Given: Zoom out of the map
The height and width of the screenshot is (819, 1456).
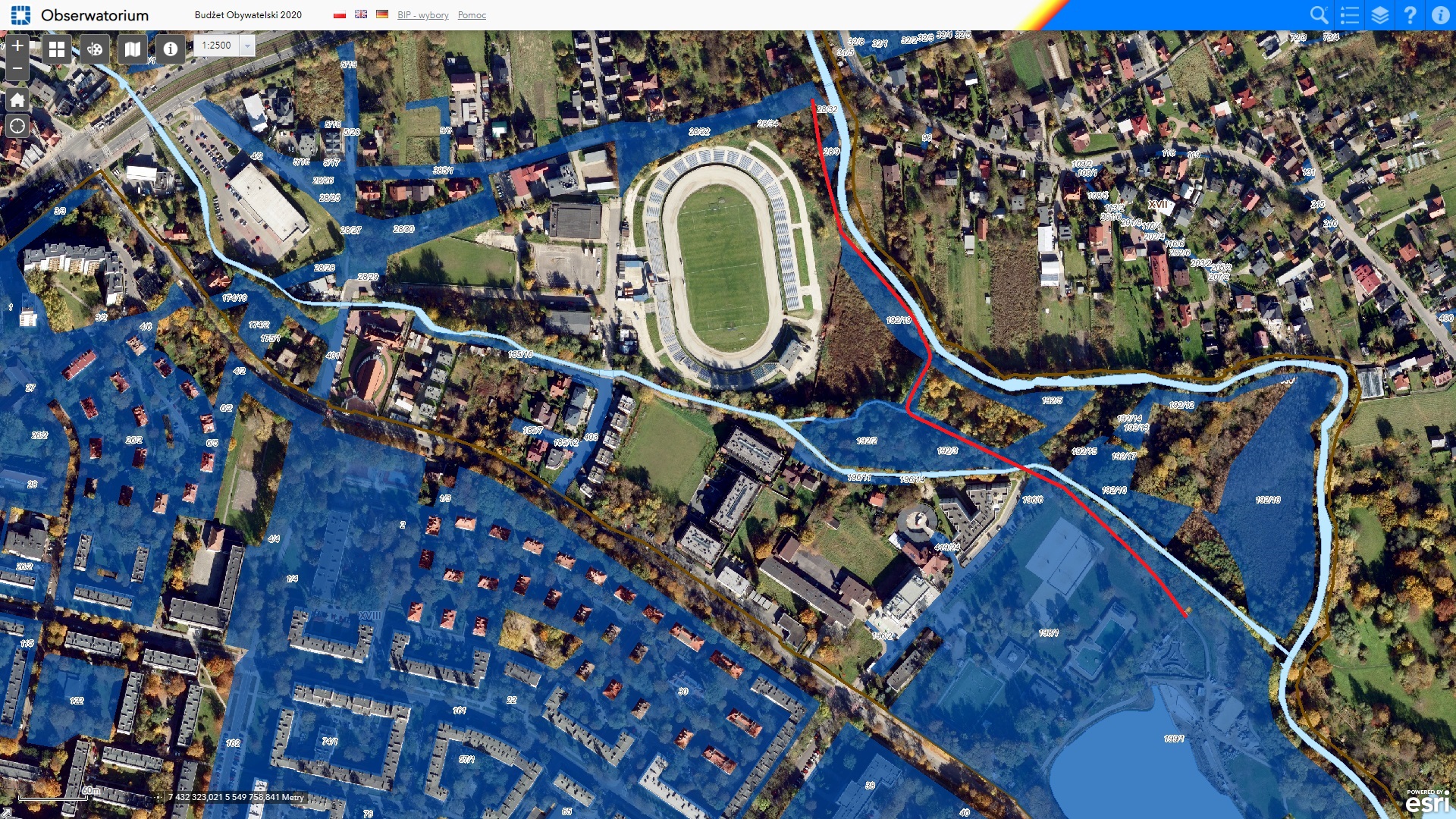Looking at the screenshot, I should pos(17,69).
